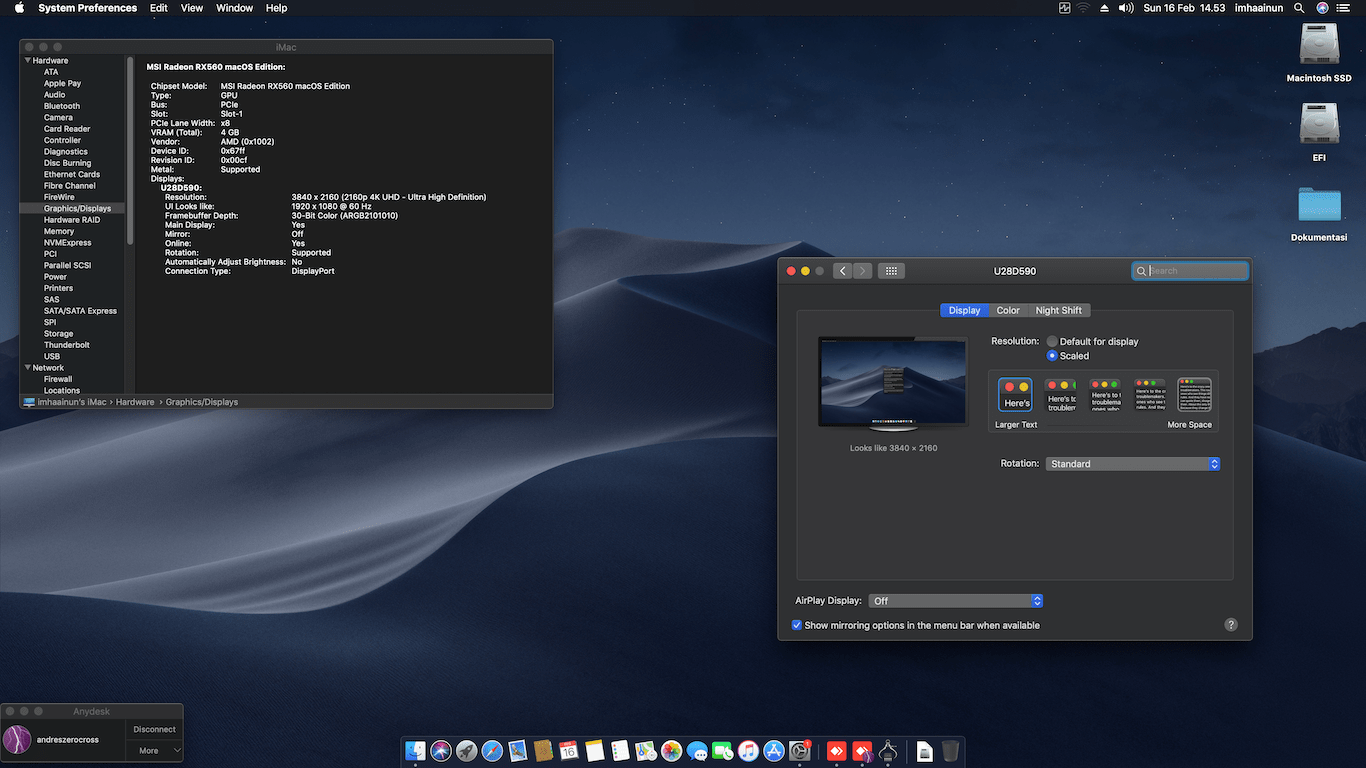Viewport: 1366px width, 768px height.
Task: Open Calendar icon showing 16 in dock
Action: click(569, 751)
